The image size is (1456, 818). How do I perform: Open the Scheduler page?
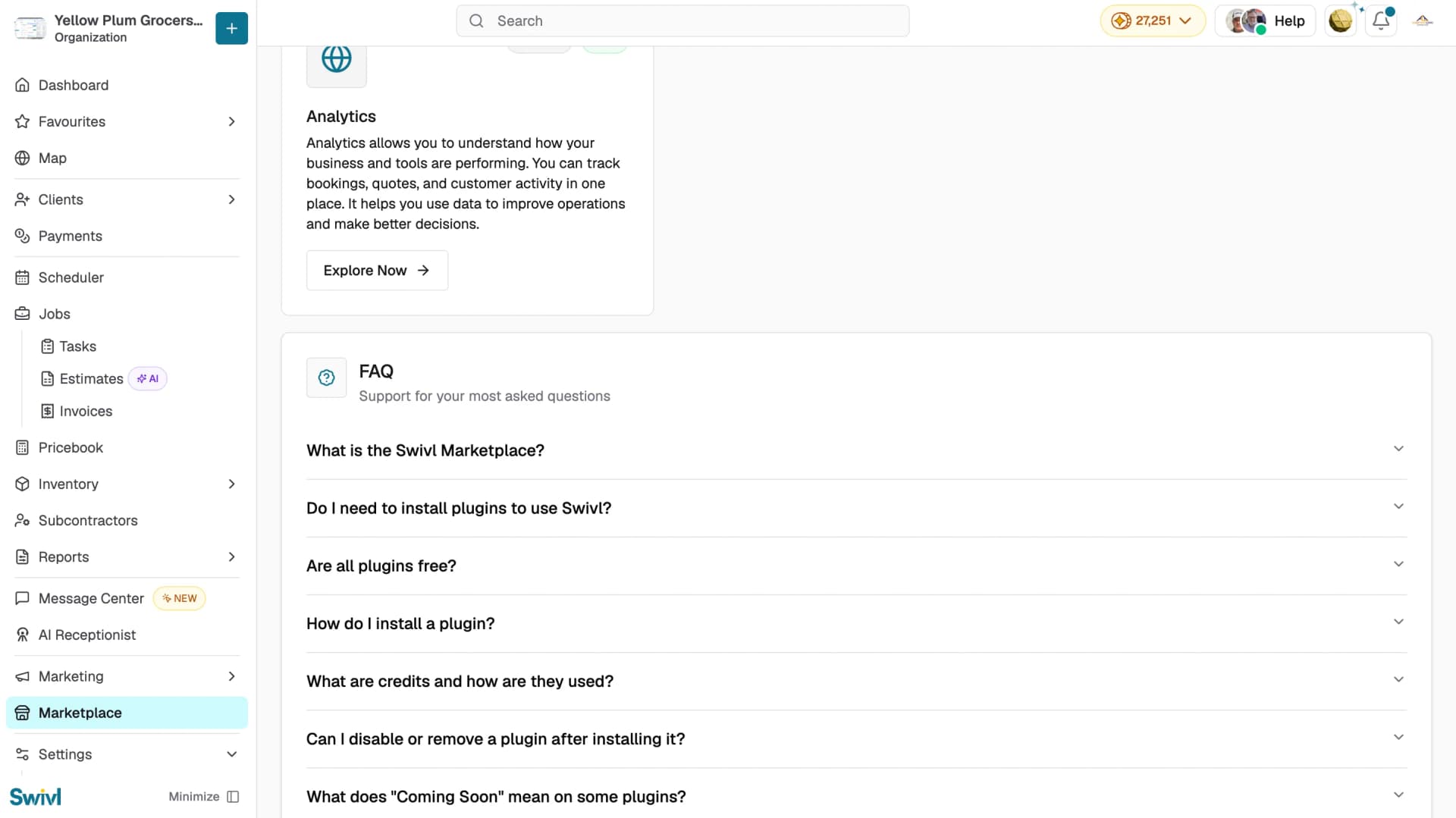pyautogui.click(x=127, y=277)
